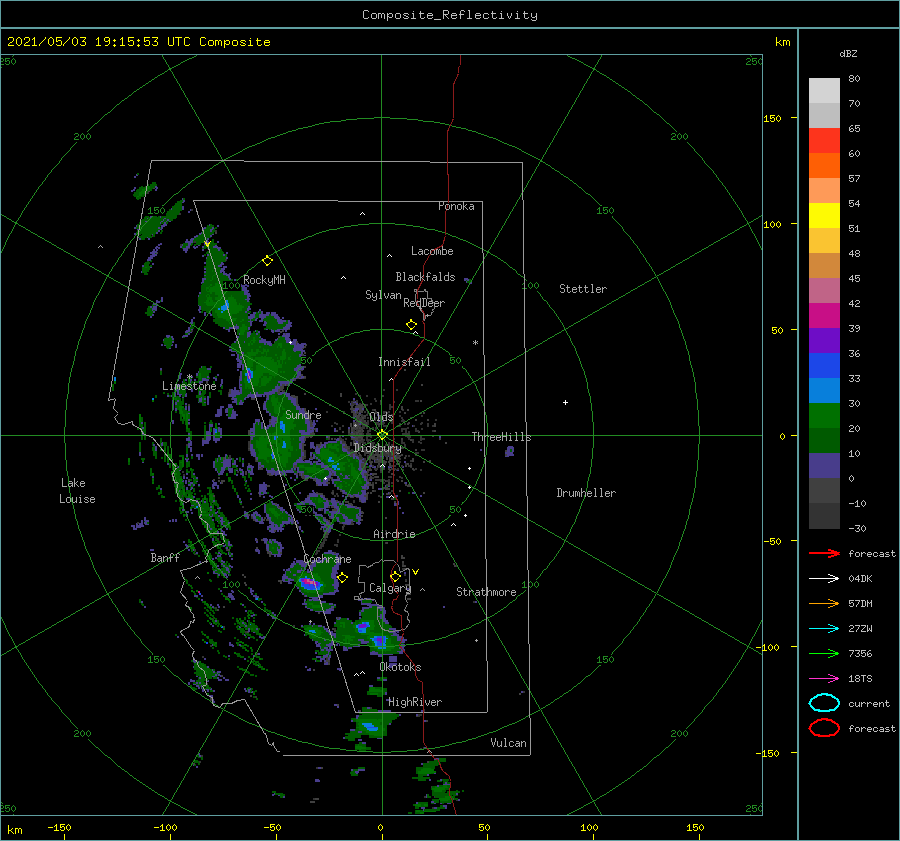
Task: Click the Innisfail label
Action: click(x=404, y=362)
